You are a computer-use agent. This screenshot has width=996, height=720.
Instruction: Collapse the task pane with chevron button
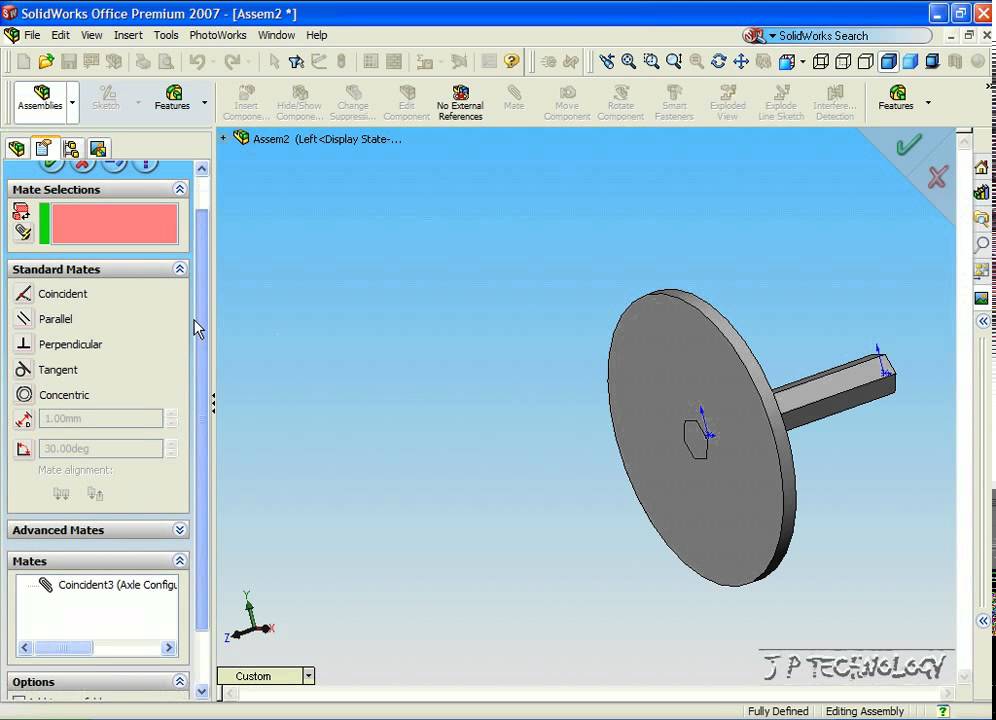(x=983, y=321)
